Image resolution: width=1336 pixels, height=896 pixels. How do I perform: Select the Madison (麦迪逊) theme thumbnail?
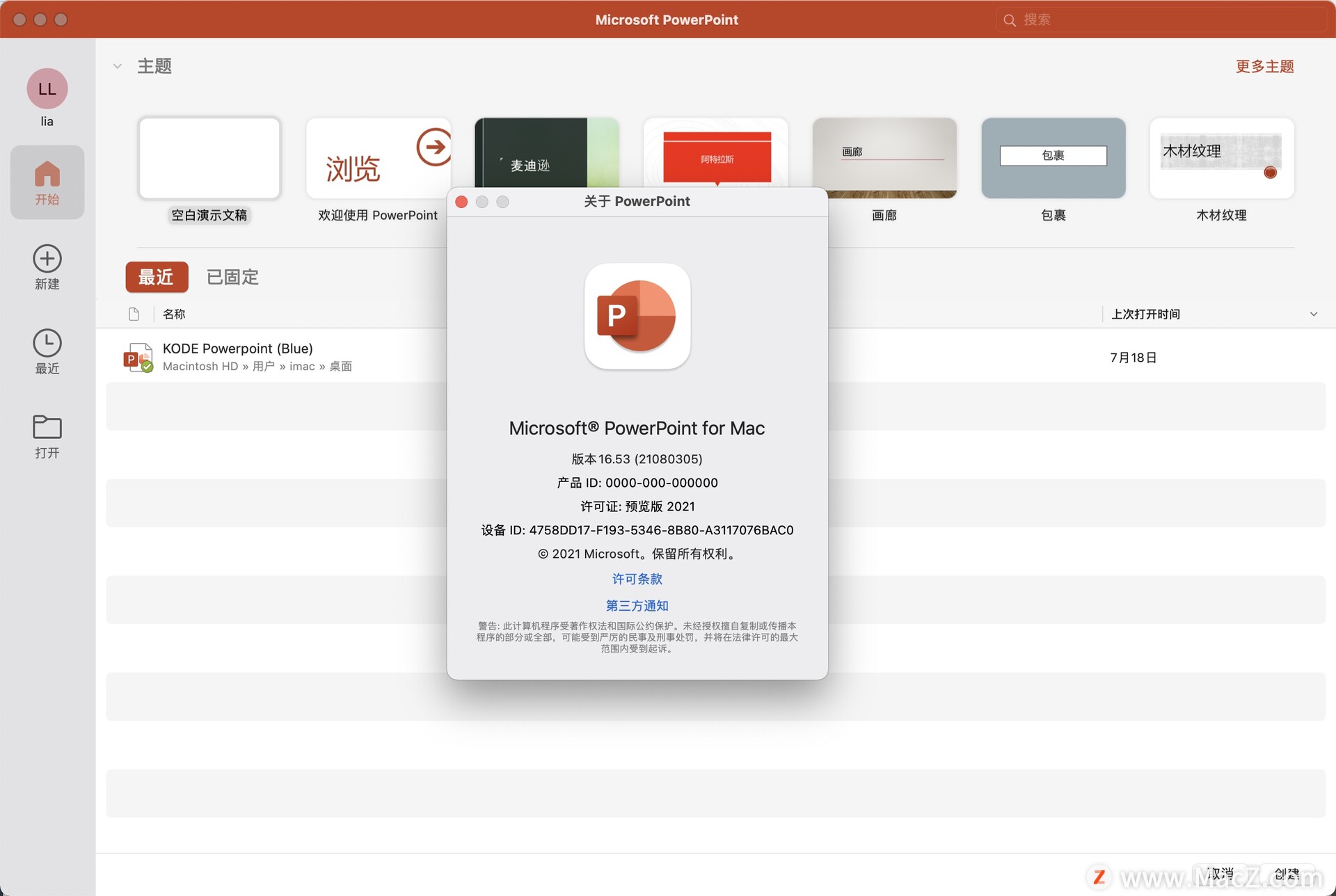point(547,152)
